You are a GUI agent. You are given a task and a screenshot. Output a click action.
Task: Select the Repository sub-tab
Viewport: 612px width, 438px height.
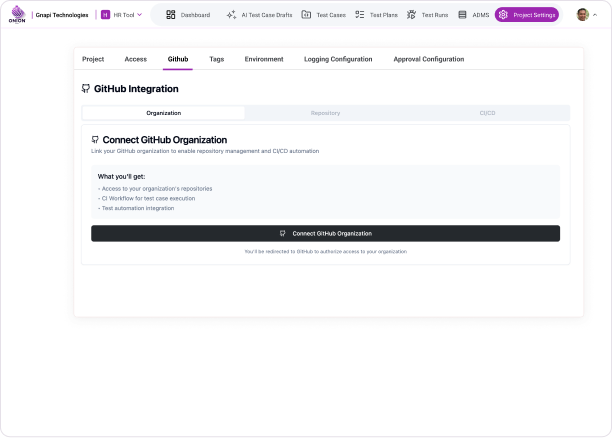[x=326, y=113]
